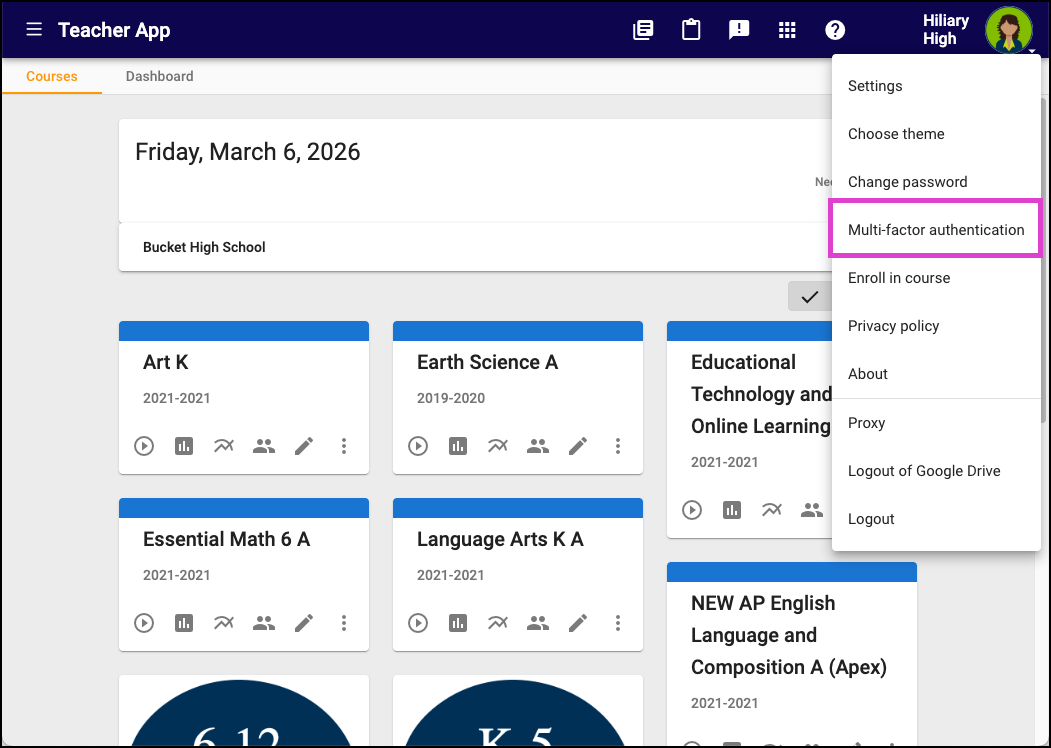
Task: Open the clipboard icon in header
Action: click(691, 30)
